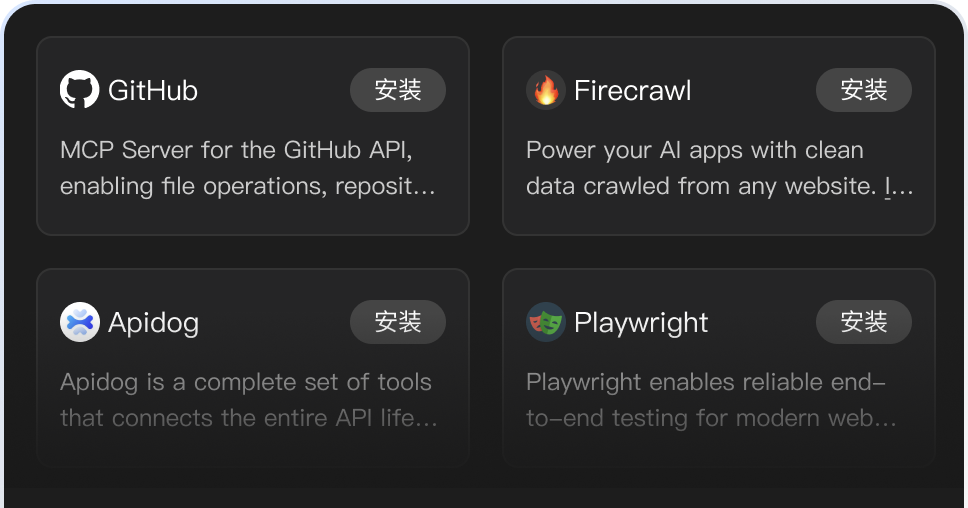Click the Playwright theater masks icon
This screenshot has width=968, height=508.
pyautogui.click(x=546, y=322)
